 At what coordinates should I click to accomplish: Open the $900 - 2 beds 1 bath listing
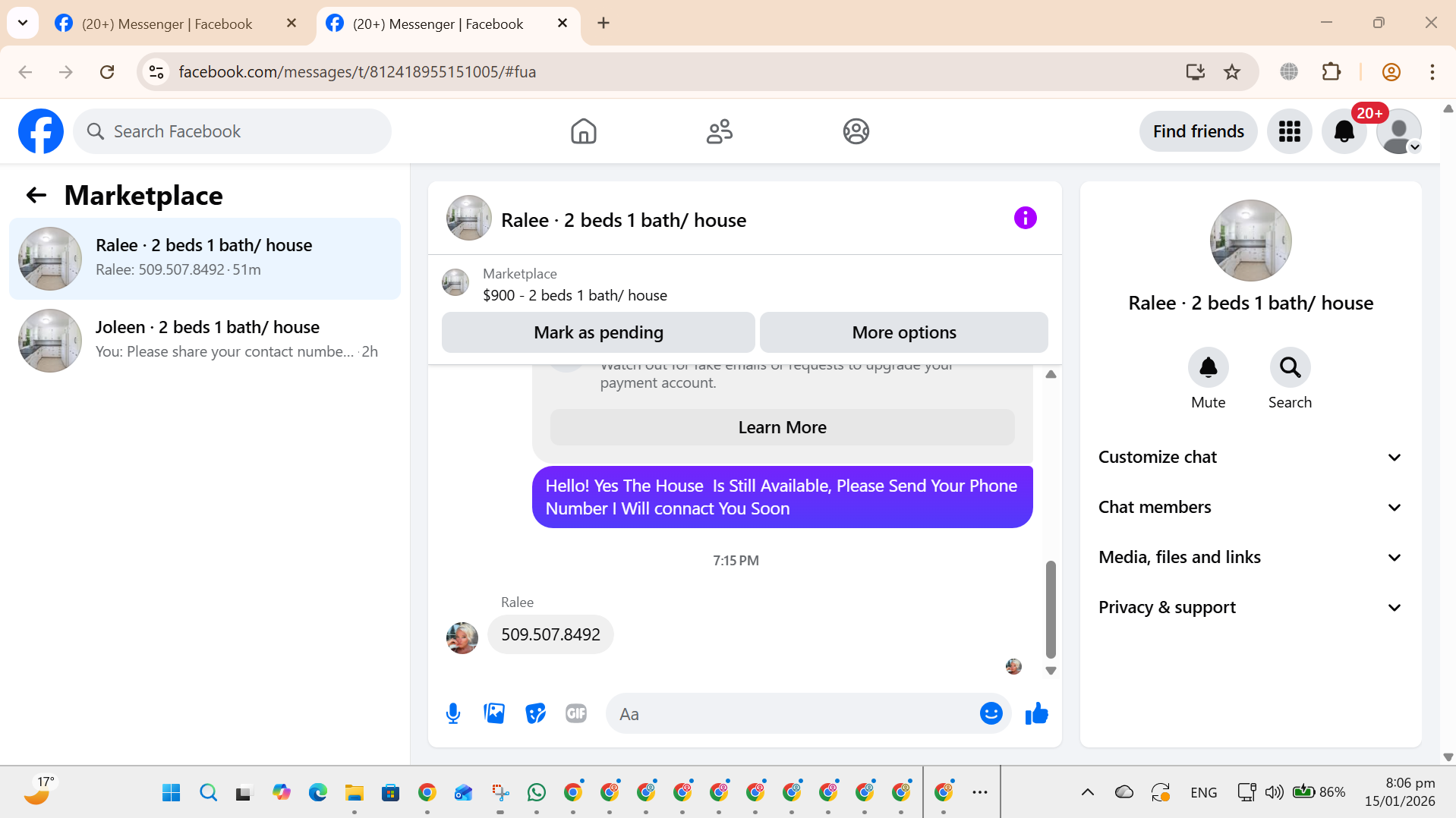[575, 295]
